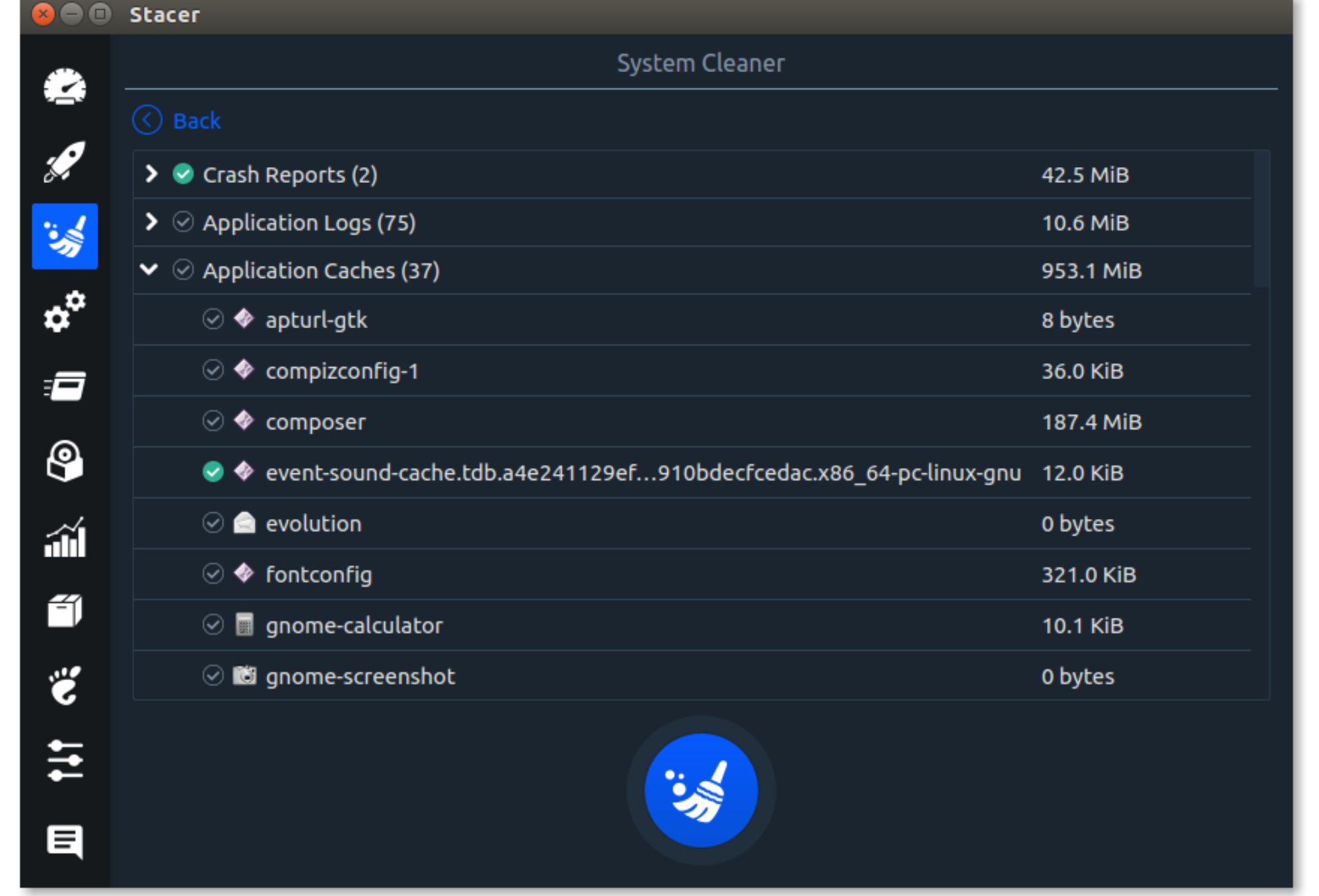Screen dimensions: 1319x896
Task: Check the fontconfig cache checkbox
Action: (213, 574)
